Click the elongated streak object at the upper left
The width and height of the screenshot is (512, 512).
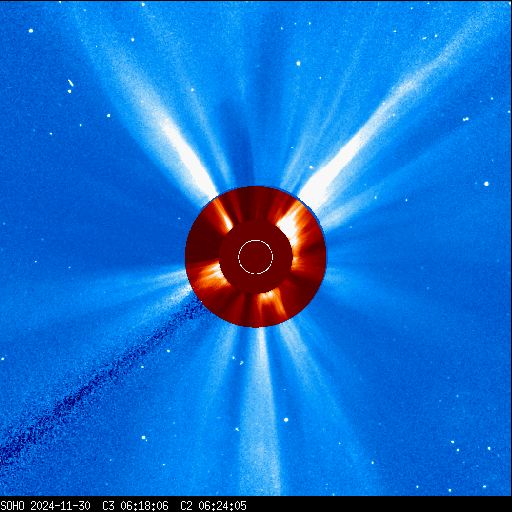click(x=70, y=83)
